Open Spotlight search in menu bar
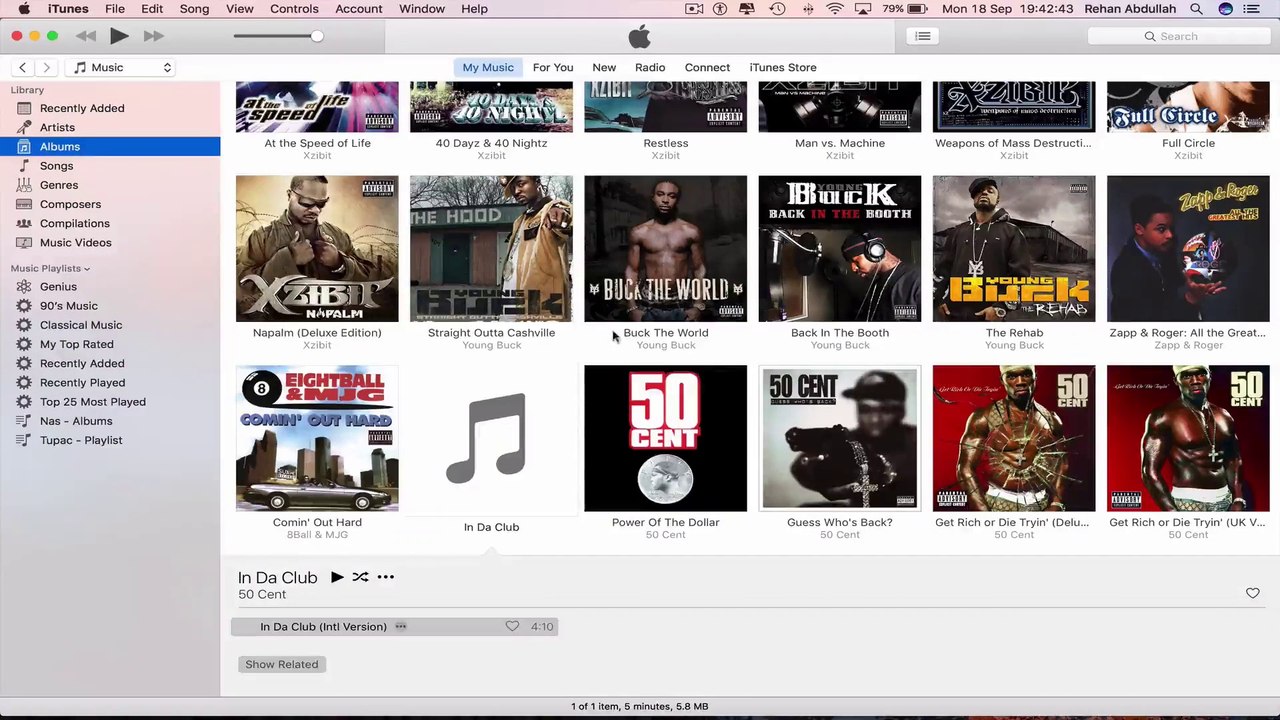 1197,9
